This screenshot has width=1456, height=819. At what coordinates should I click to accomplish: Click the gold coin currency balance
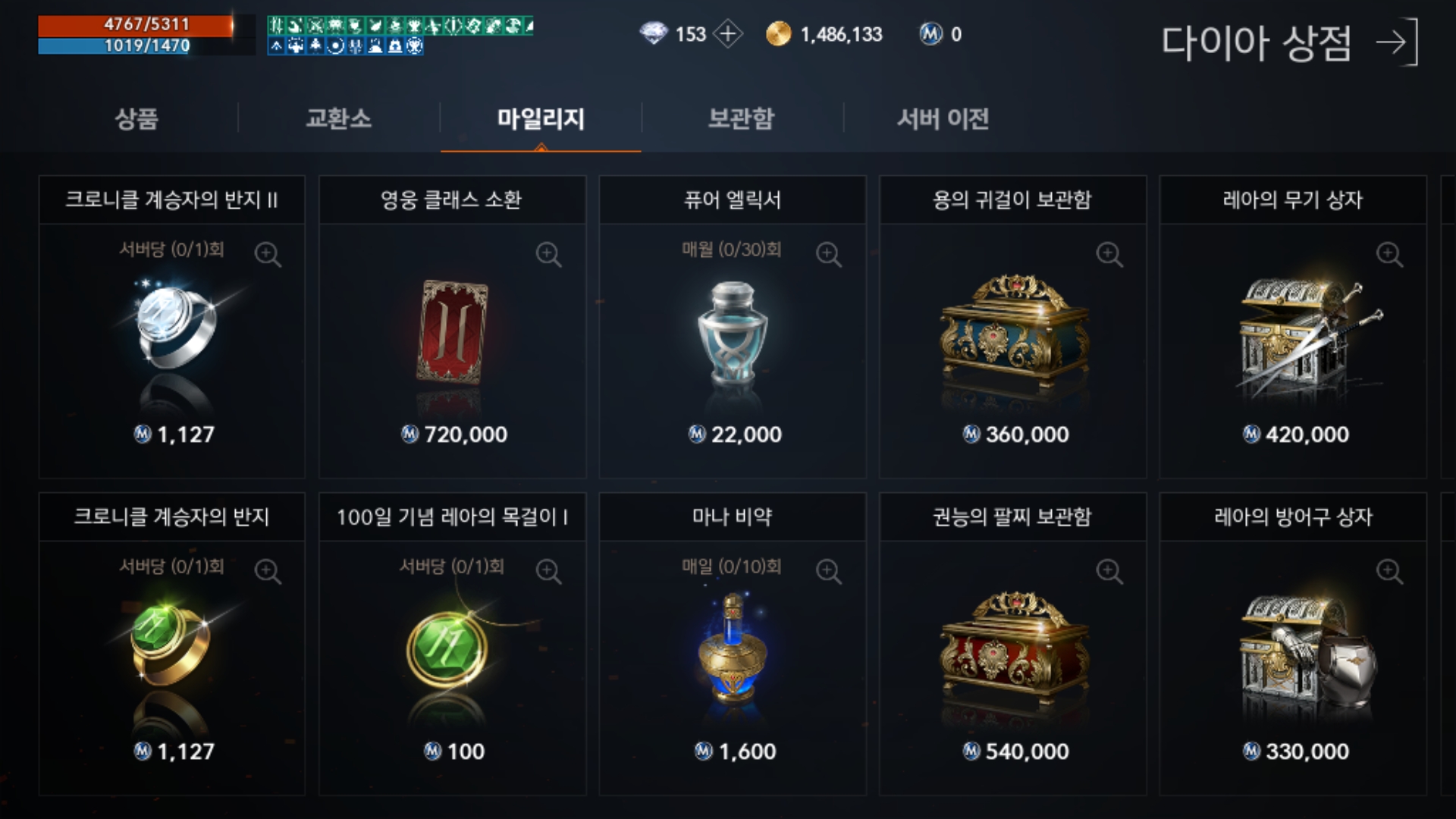[x=824, y=34]
